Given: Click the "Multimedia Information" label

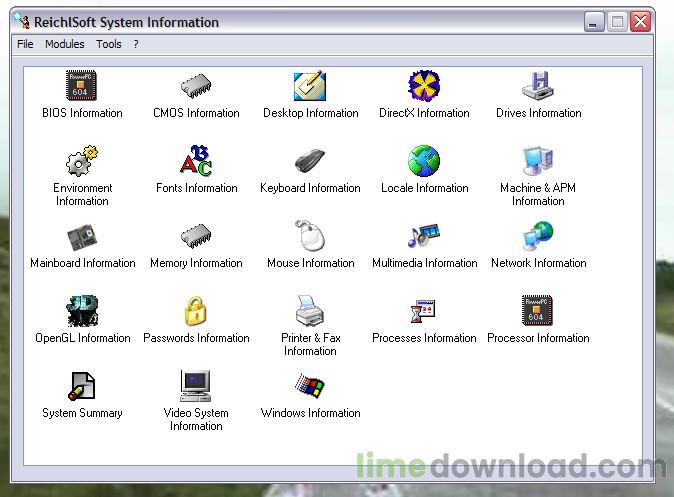Looking at the screenshot, I should coord(424,263).
